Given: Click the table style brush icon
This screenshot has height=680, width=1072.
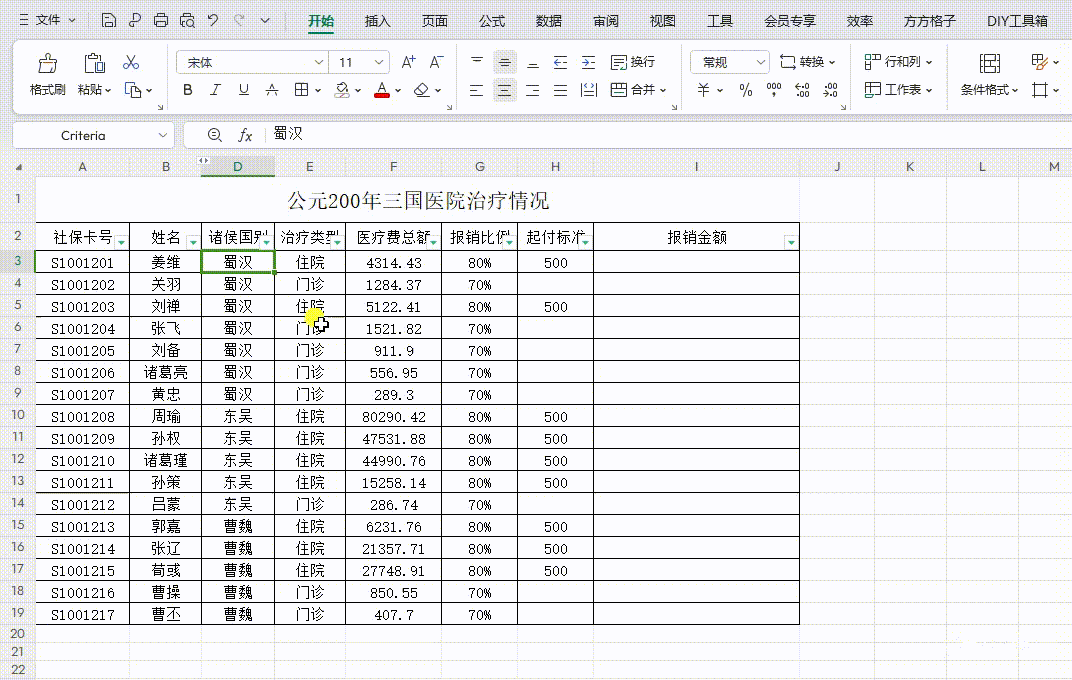Looking at the screenshot, I should coord(1039,62).
